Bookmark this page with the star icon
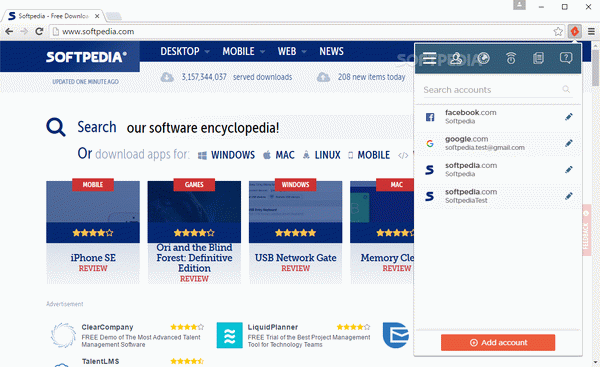 tap(558, 31)
